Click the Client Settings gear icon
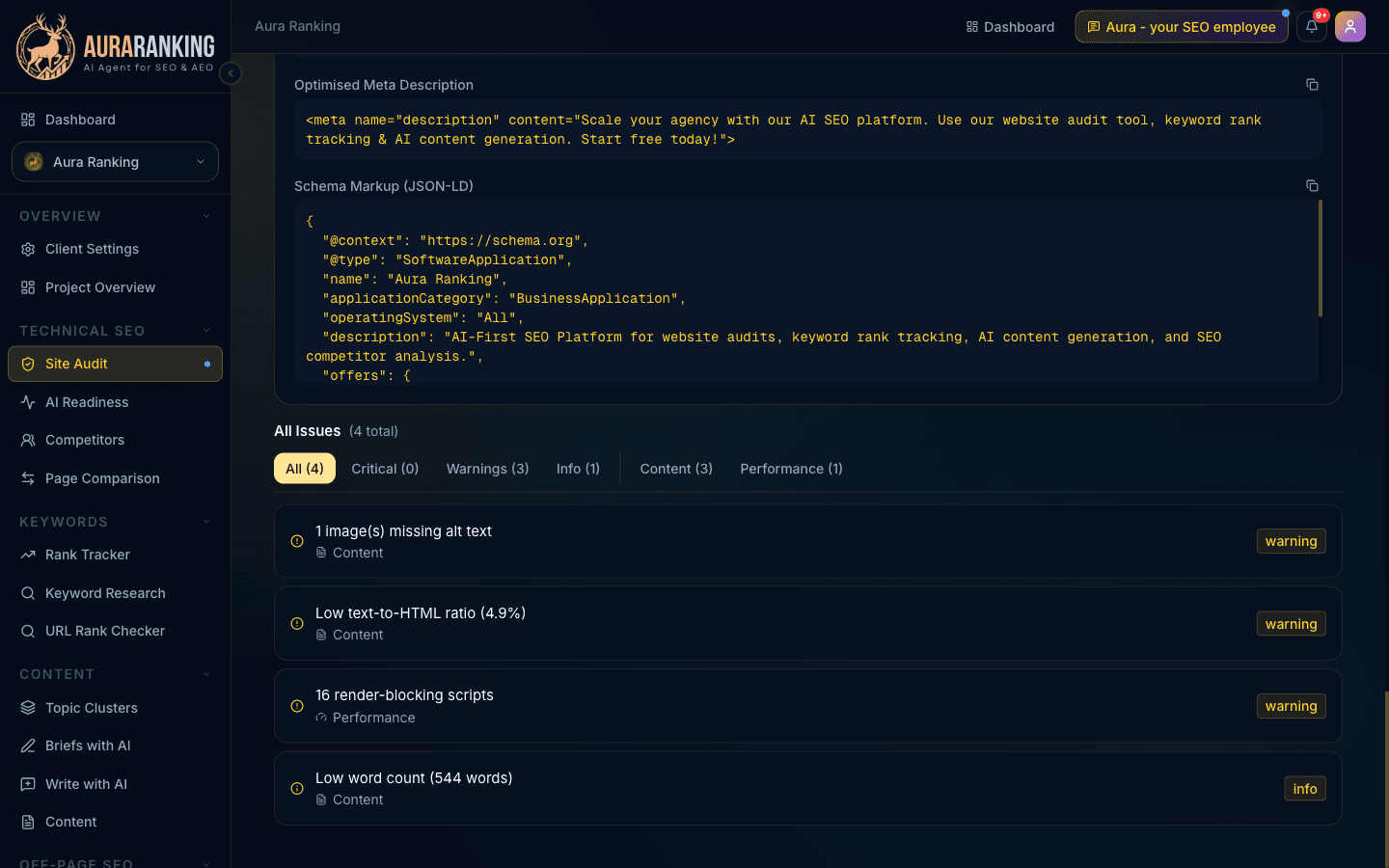Image resolution: width=1389 pixels, height=868 pixels. 28,249
